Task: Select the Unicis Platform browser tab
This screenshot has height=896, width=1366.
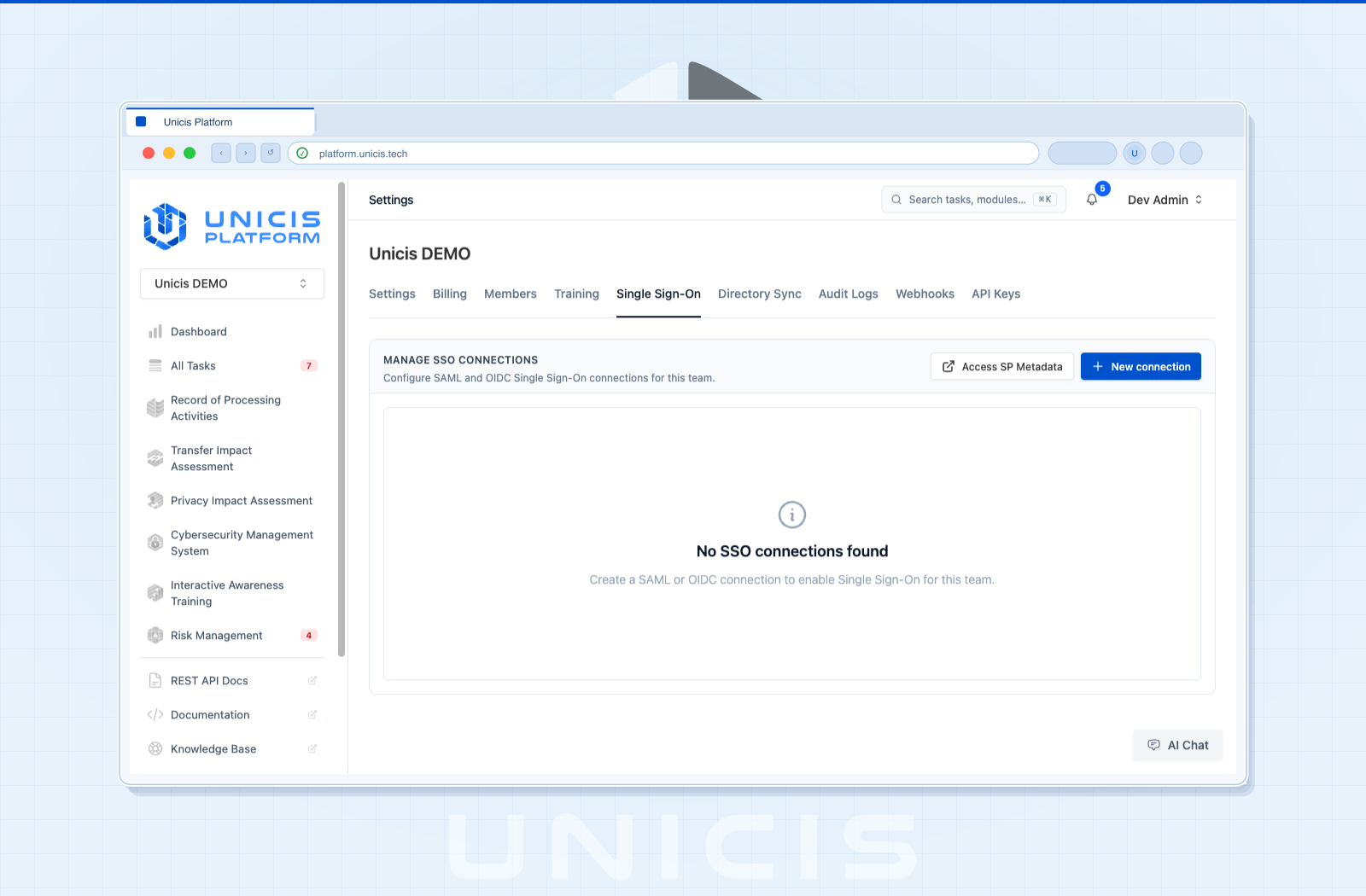Action: click(x=220, y=122)
